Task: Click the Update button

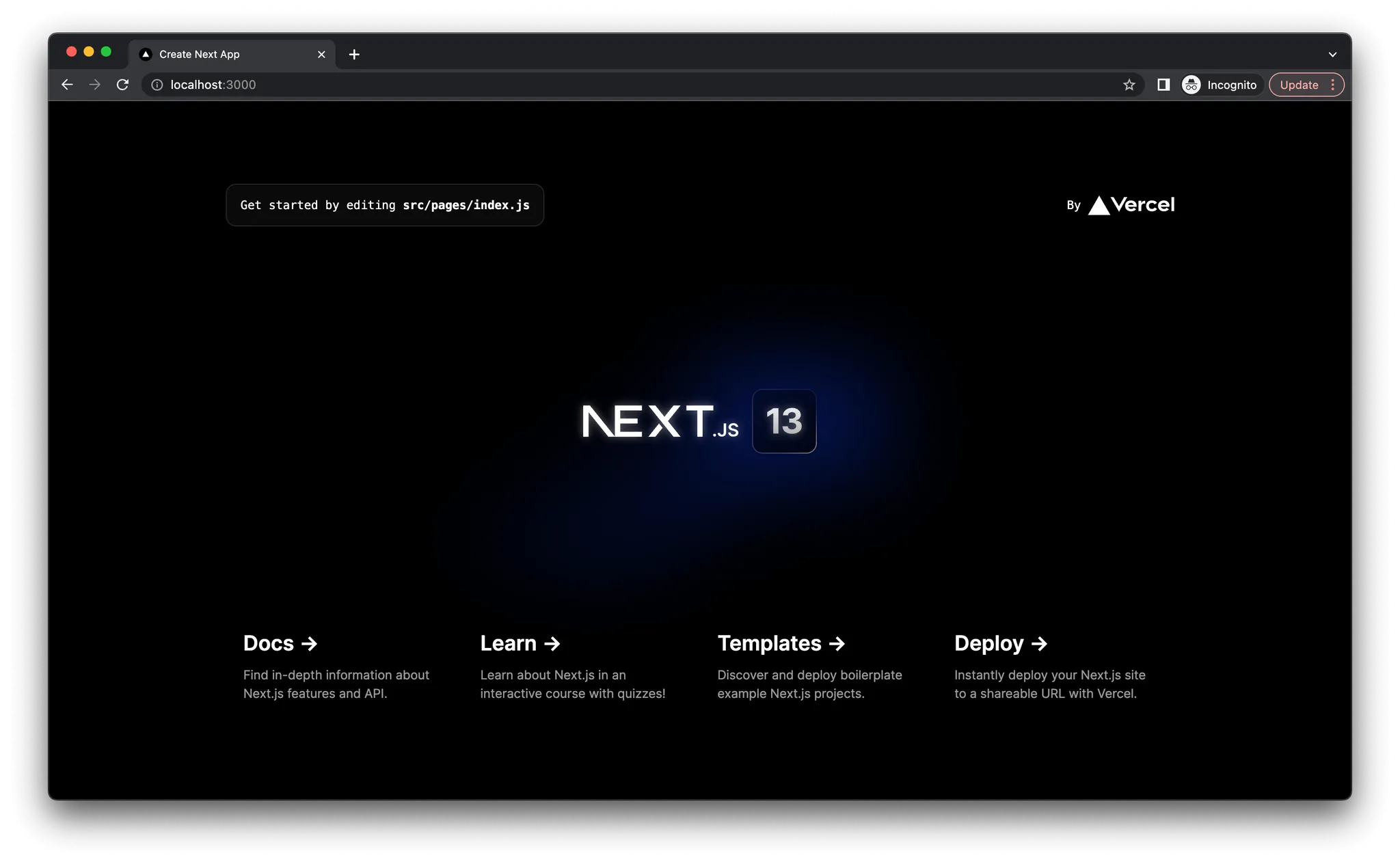Action: pos(1298,85)
